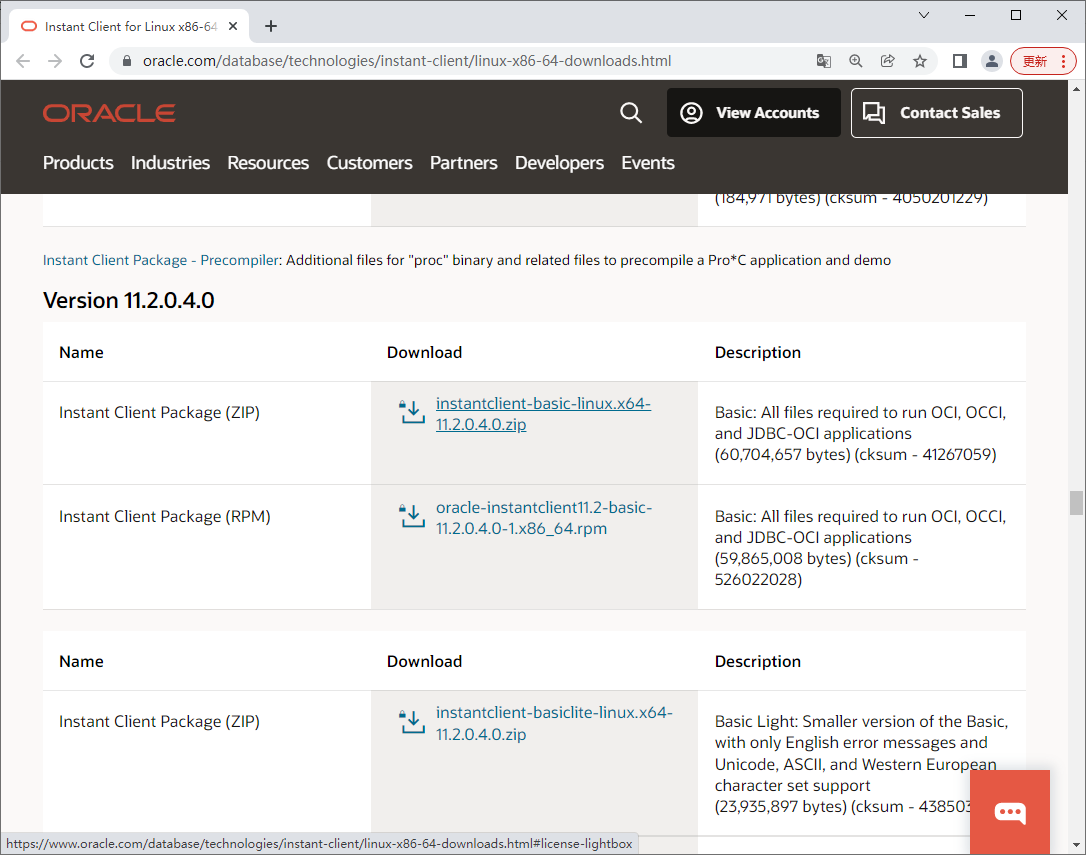Image resolution: width=1086 pixels, height=855 pixels.
Task: Open the Developers menu
Action: click(560, 163)
